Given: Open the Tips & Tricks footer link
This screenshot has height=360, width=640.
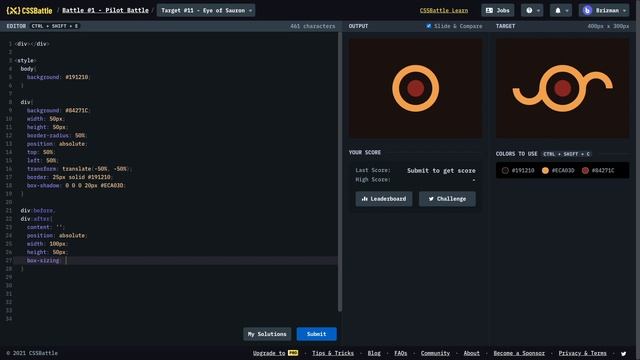Looking at the screenshot, I should (333, 353).
